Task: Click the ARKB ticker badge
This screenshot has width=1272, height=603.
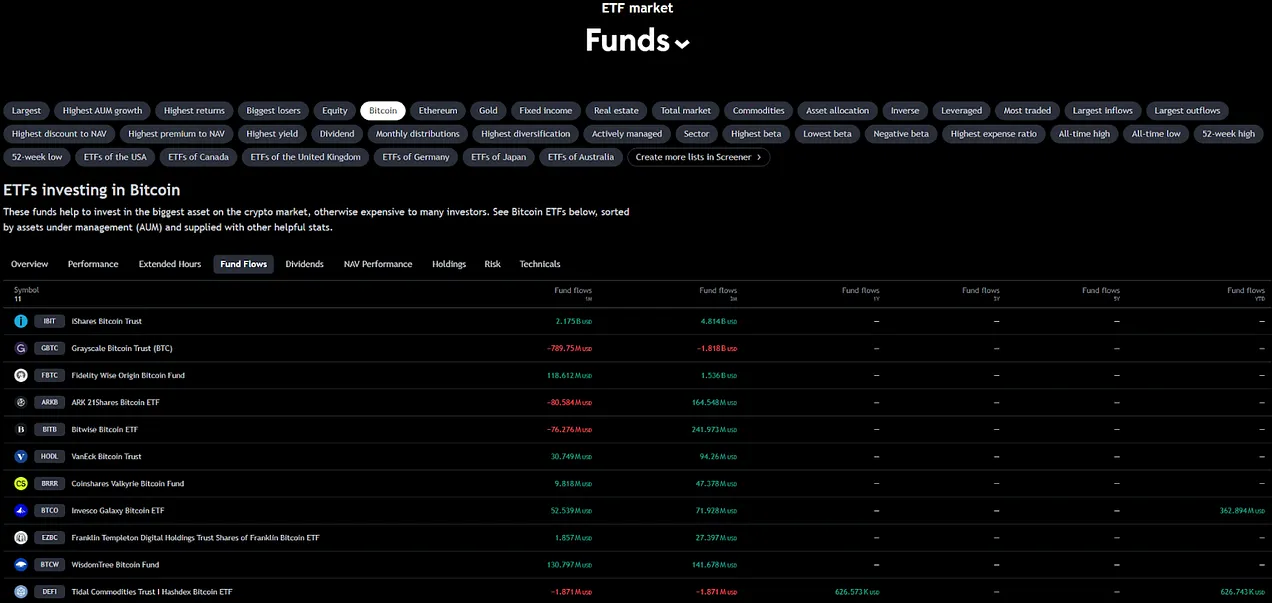Action: [49, 402]
